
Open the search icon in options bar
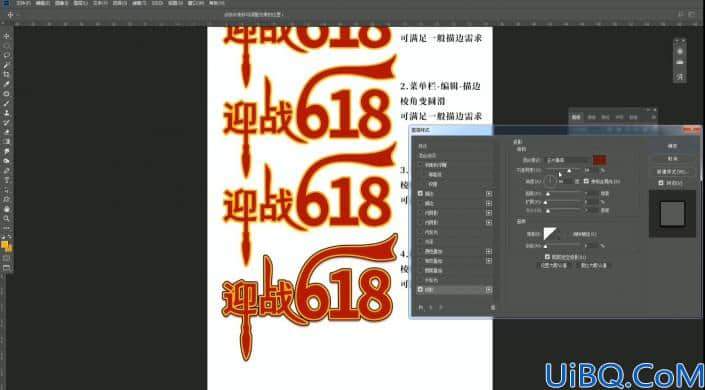point(680,13)
